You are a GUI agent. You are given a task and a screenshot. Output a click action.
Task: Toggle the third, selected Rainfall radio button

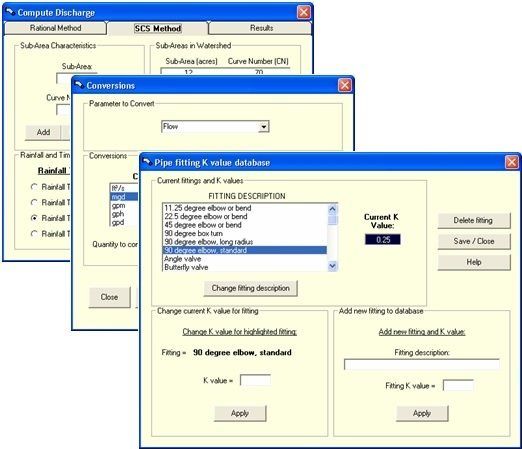coord(34,218)
